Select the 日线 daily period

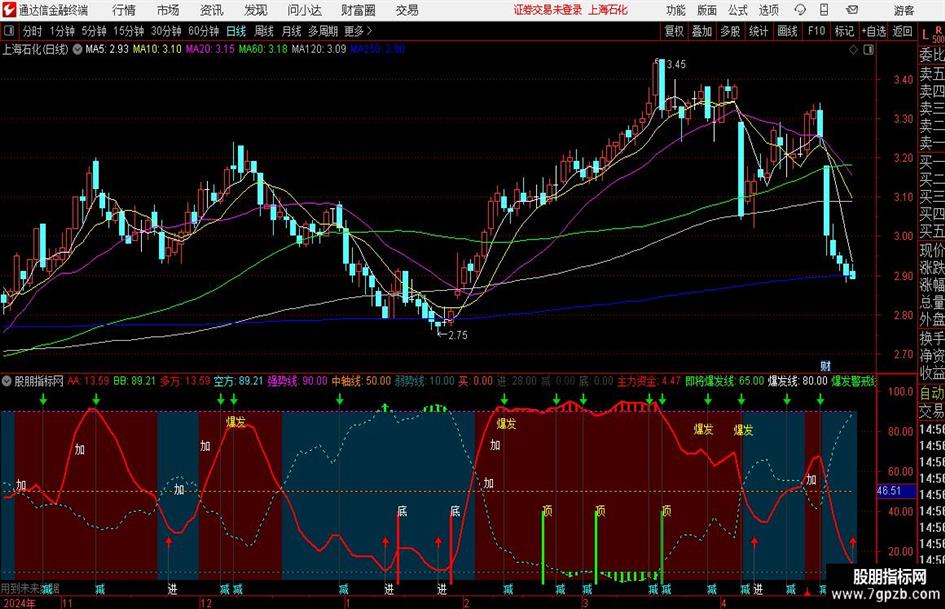click(x=236, y=31)
